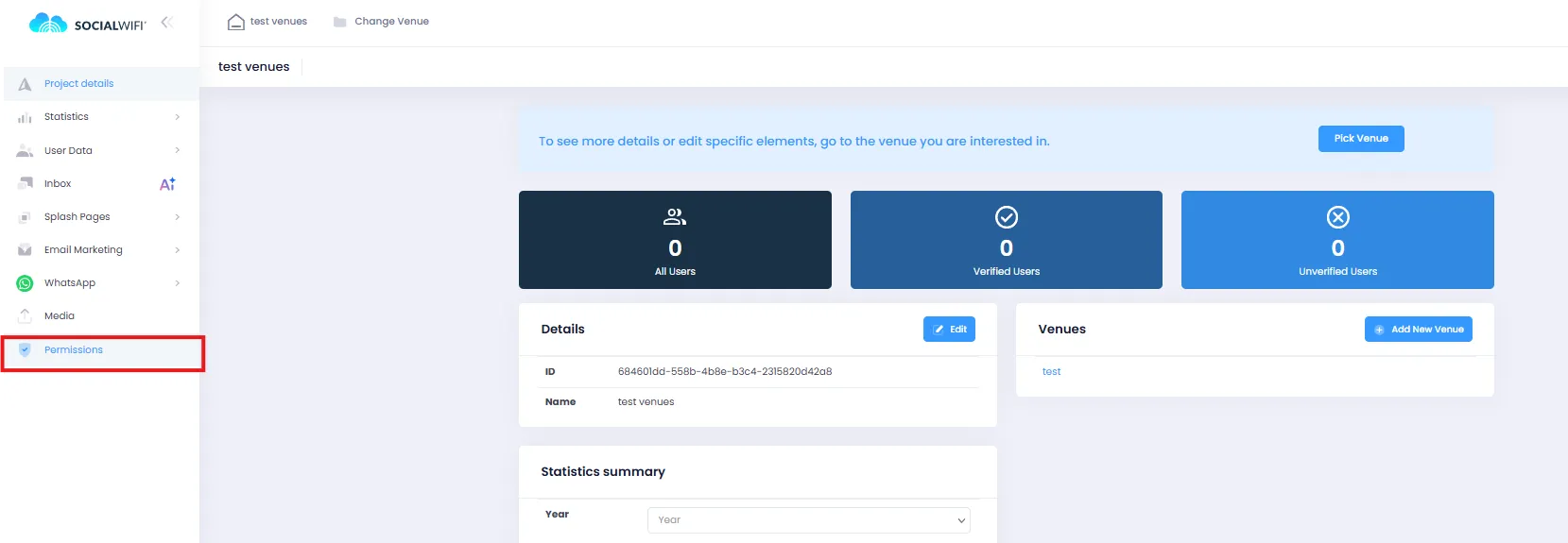Click the Add New Venue button

[x=1418, y=330]
